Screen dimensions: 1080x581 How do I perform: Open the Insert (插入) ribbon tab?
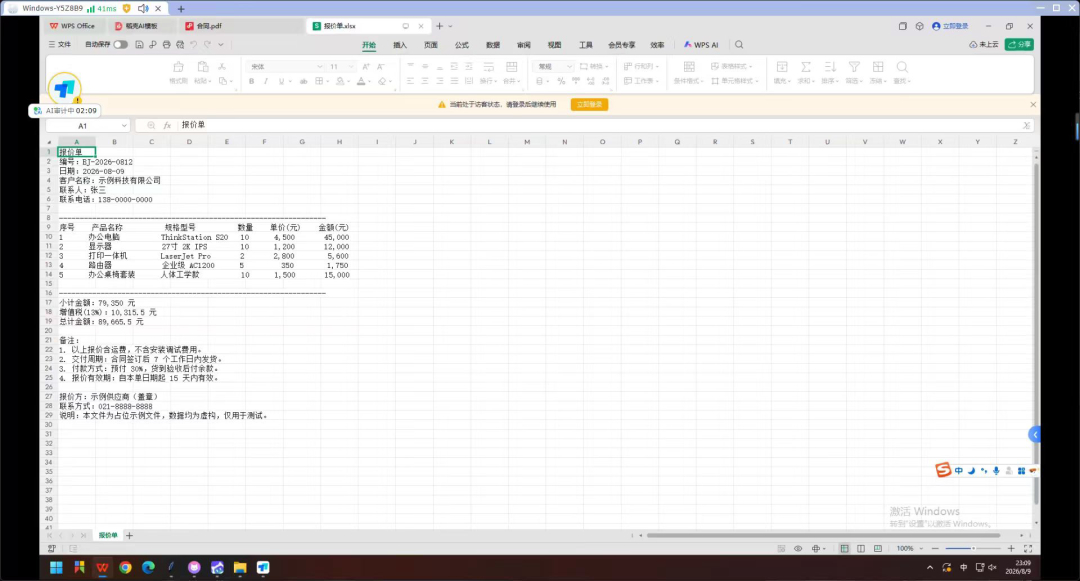coord(400,45)
